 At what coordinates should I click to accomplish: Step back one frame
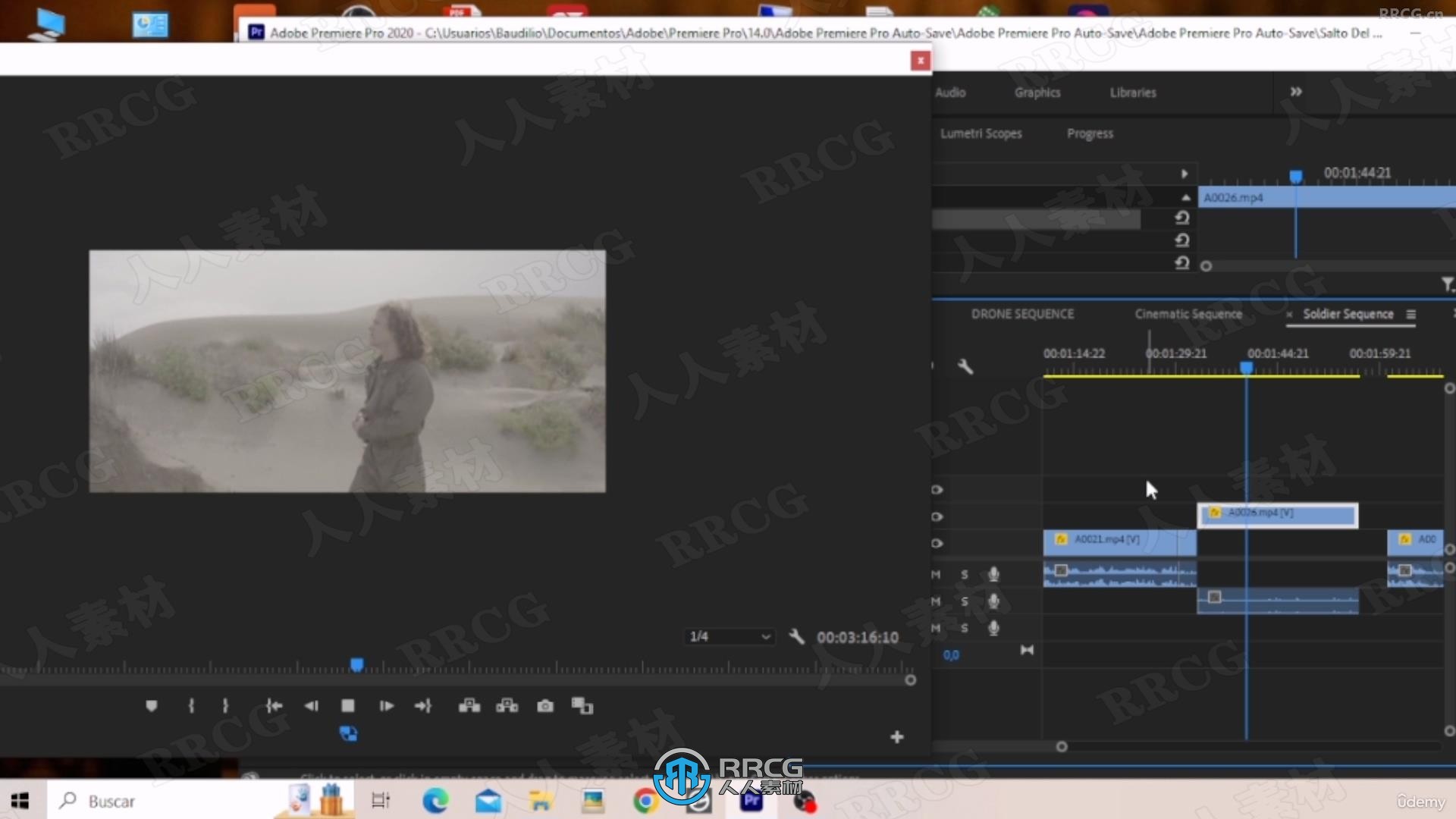(x=312, y=706)
